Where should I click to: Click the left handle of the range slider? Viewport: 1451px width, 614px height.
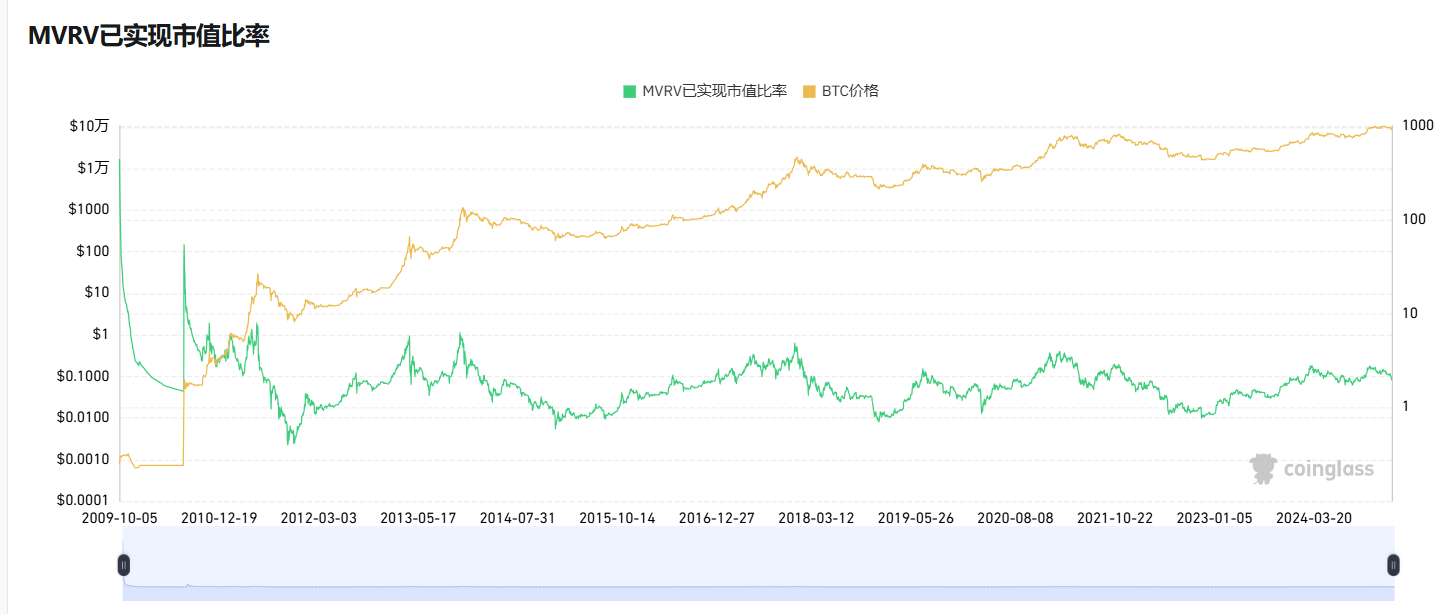coord(124,565)
